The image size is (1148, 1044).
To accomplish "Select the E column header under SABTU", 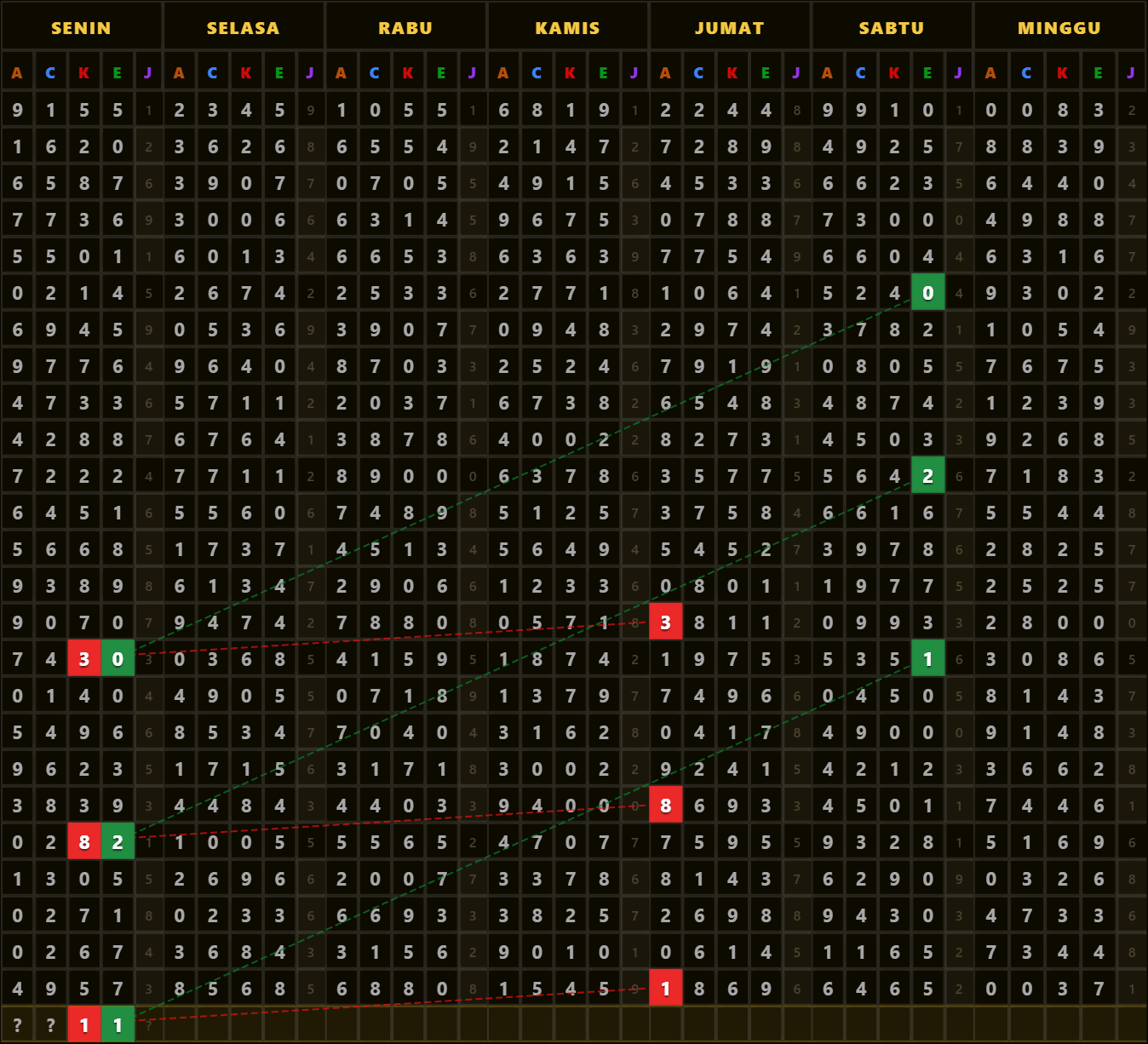I will pyautogui.click(x=927, y=73).
